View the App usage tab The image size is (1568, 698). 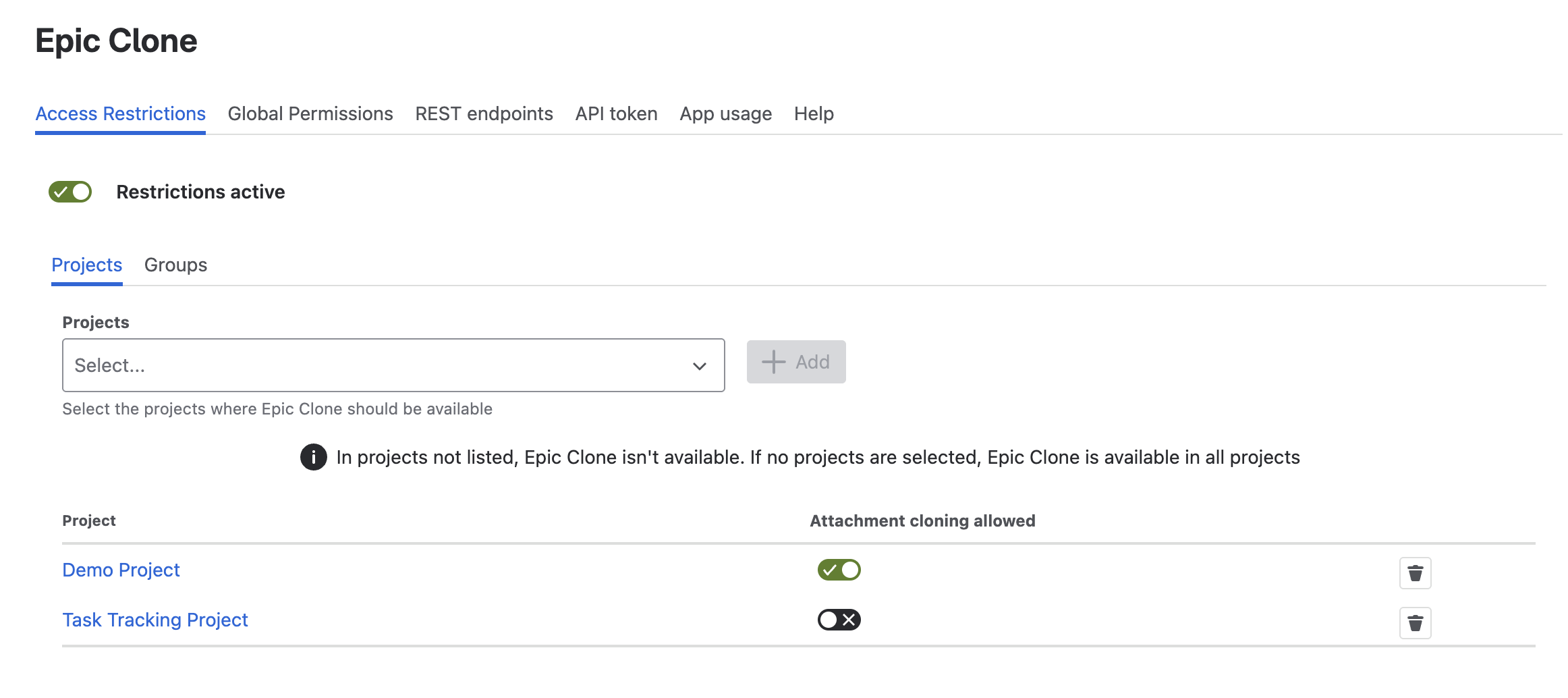pyautogui.click(x=725, y=113)
